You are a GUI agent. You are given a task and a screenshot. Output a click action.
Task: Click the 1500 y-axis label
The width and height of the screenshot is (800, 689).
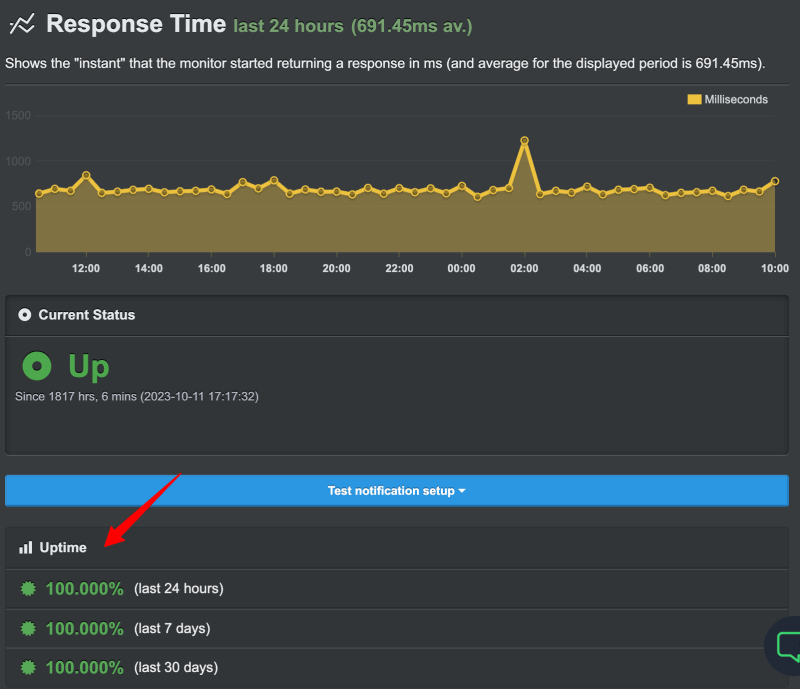18,115
